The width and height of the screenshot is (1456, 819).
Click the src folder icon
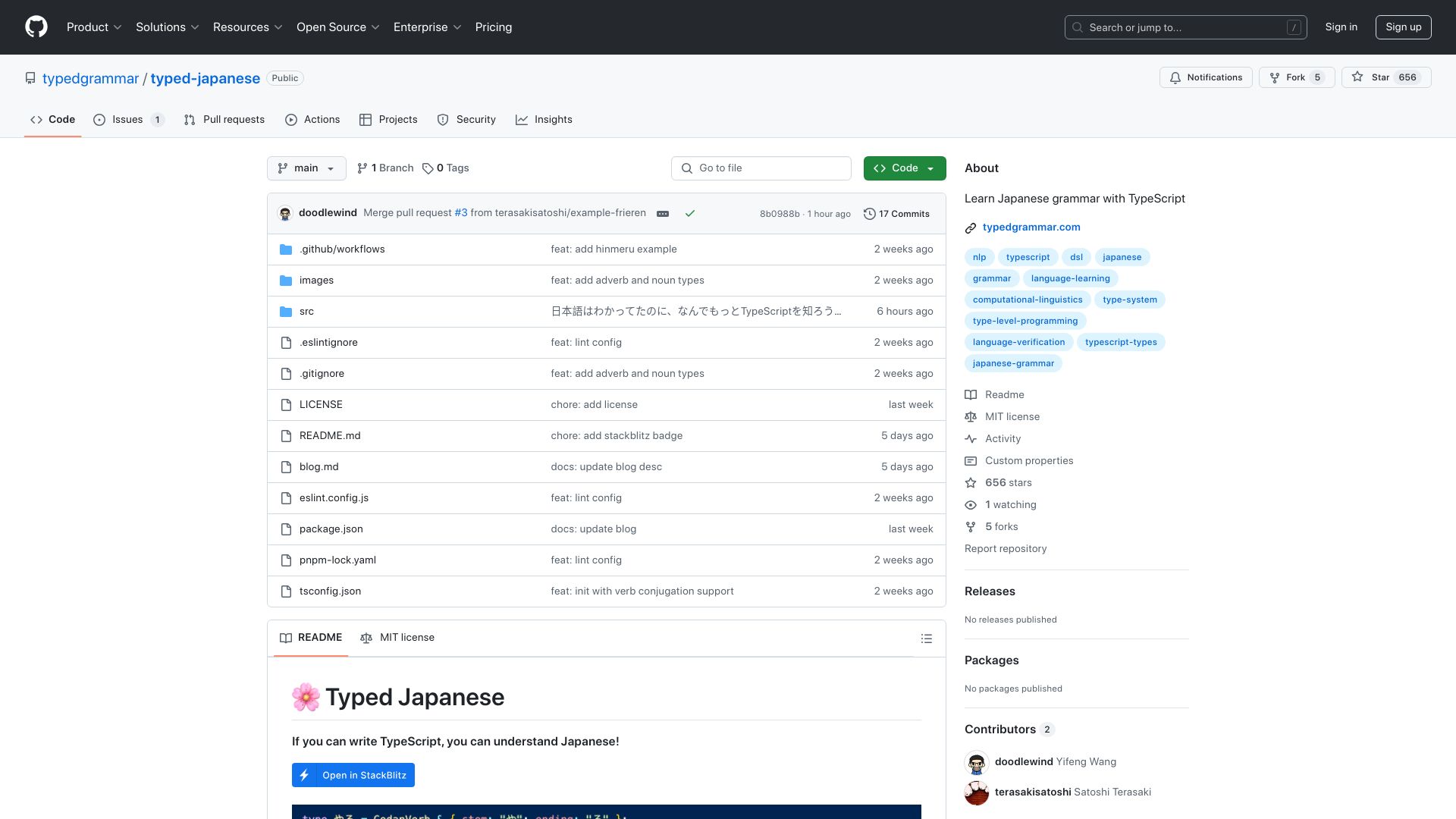click(x=286, y=312)
